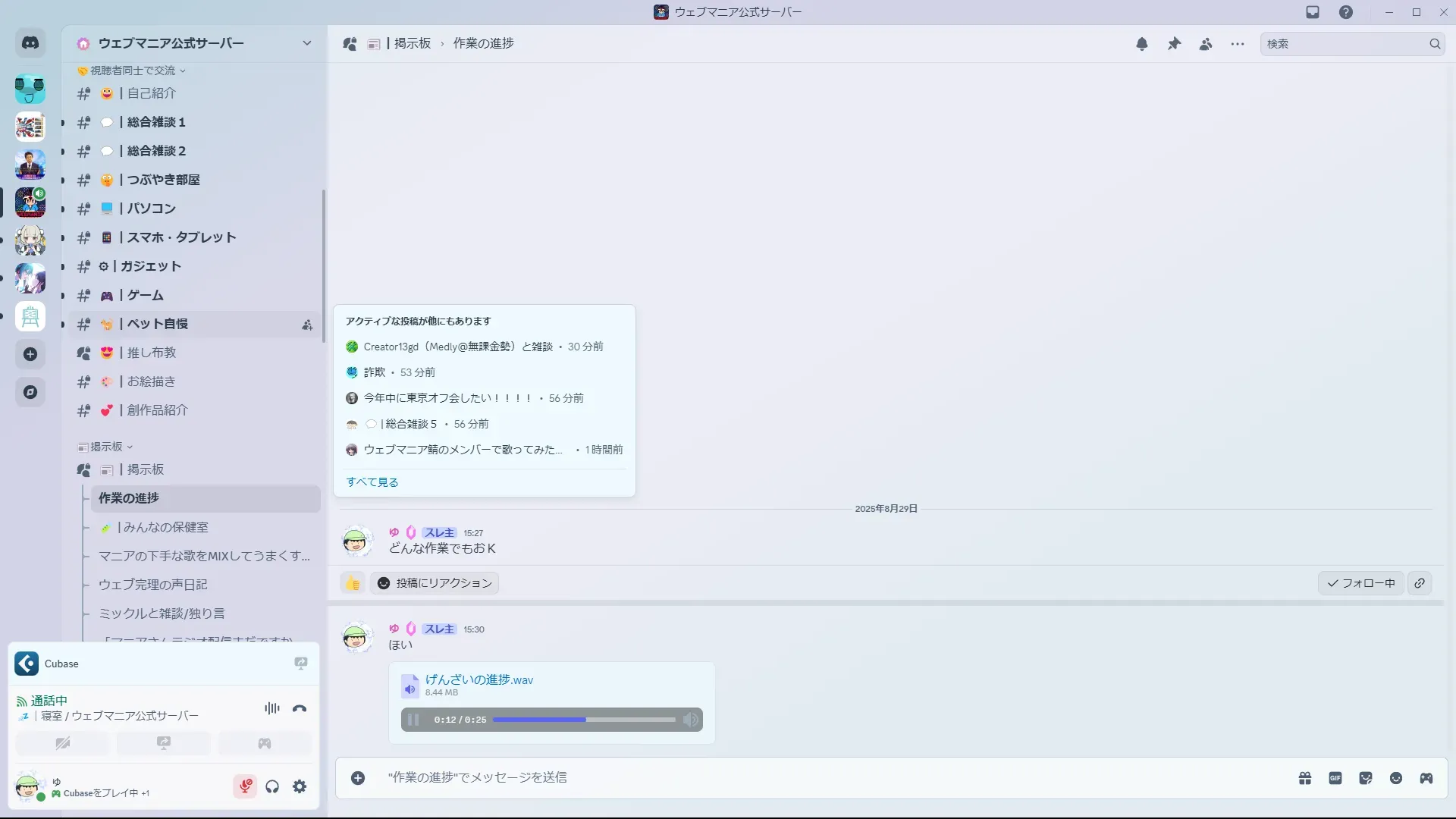Image resolution: width=1456 pixels, height=819 pixels.
Task: Click the disconnect call icon
Action: click(x=300, y=708)
